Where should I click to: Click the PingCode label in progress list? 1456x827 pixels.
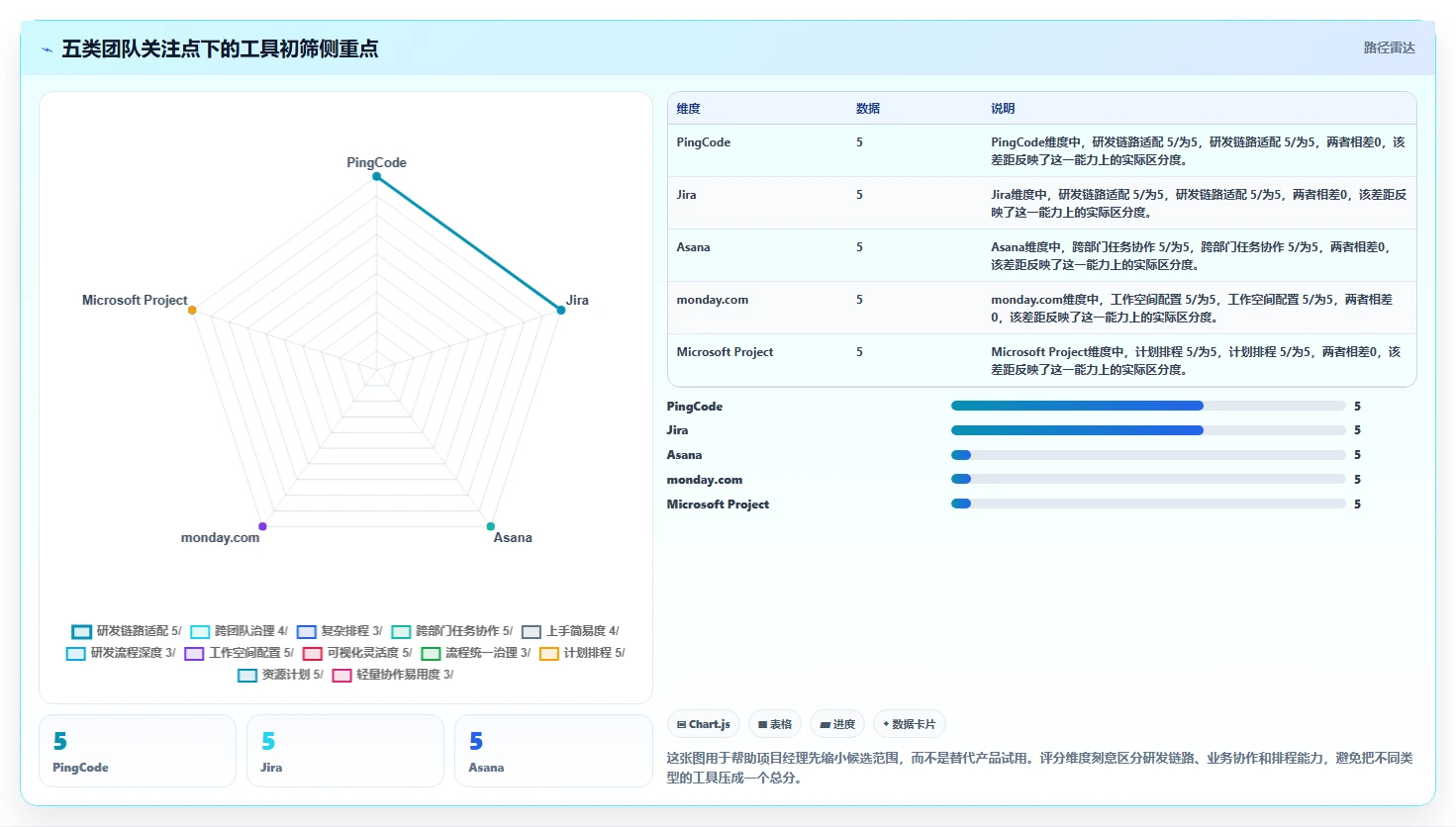click(x=694, y=407)
